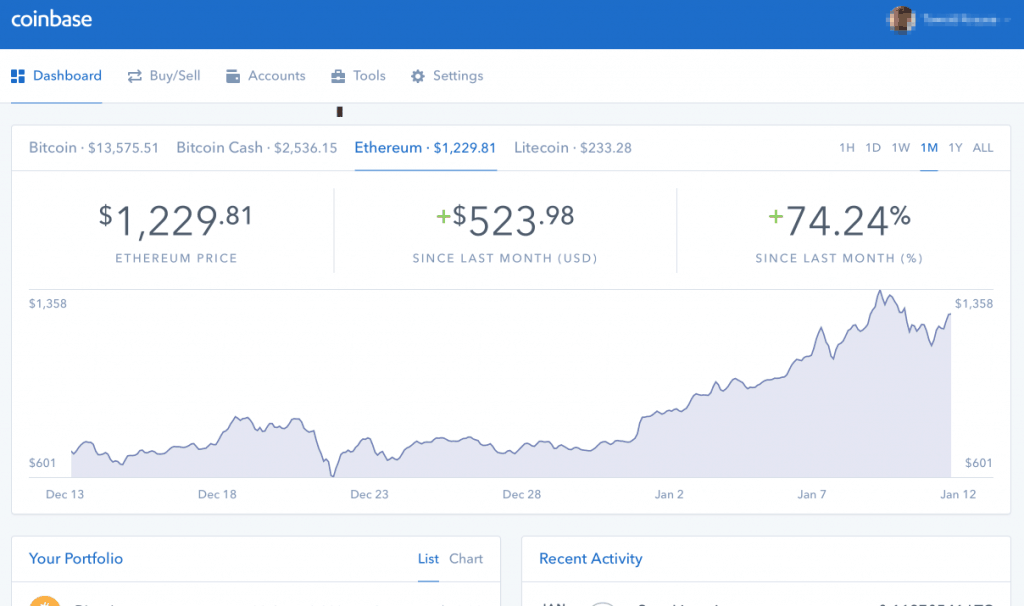Click the Buy/Sell arrows icon
Image resolution: width=1024 pixels, height=606 pixels.
click(x=135, y=76)
